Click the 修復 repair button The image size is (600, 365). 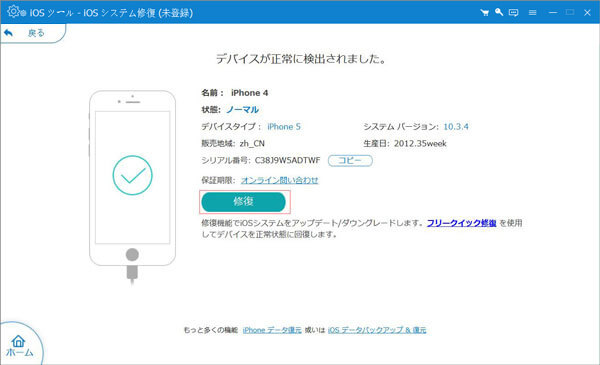point(243,202)
